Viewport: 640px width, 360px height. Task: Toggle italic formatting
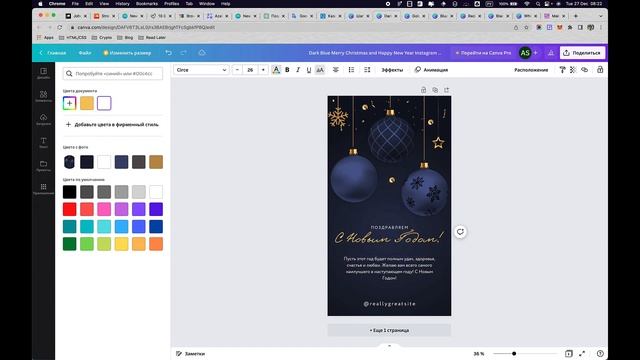tap(298, 70)
